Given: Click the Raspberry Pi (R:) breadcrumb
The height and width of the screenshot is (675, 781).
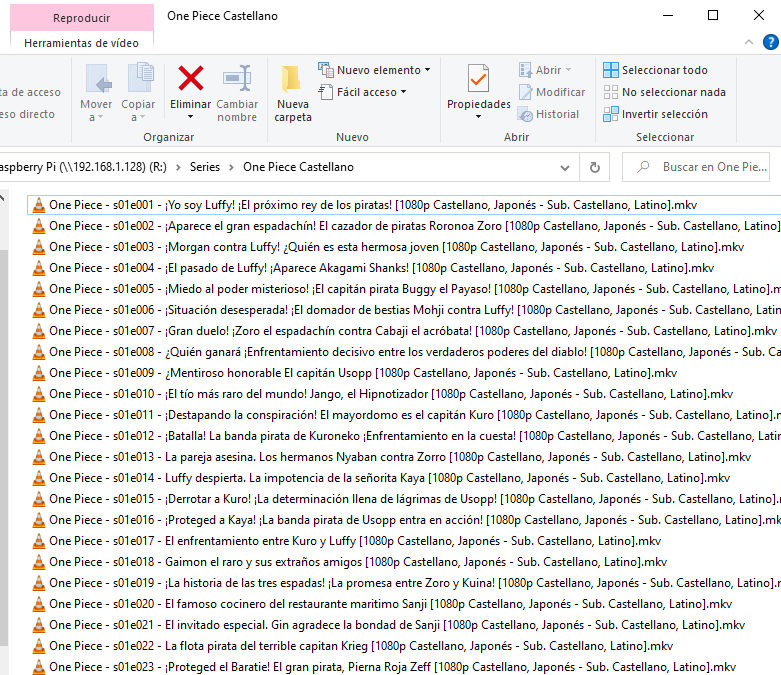Looking at the screenshot, I should click(83, 167).
